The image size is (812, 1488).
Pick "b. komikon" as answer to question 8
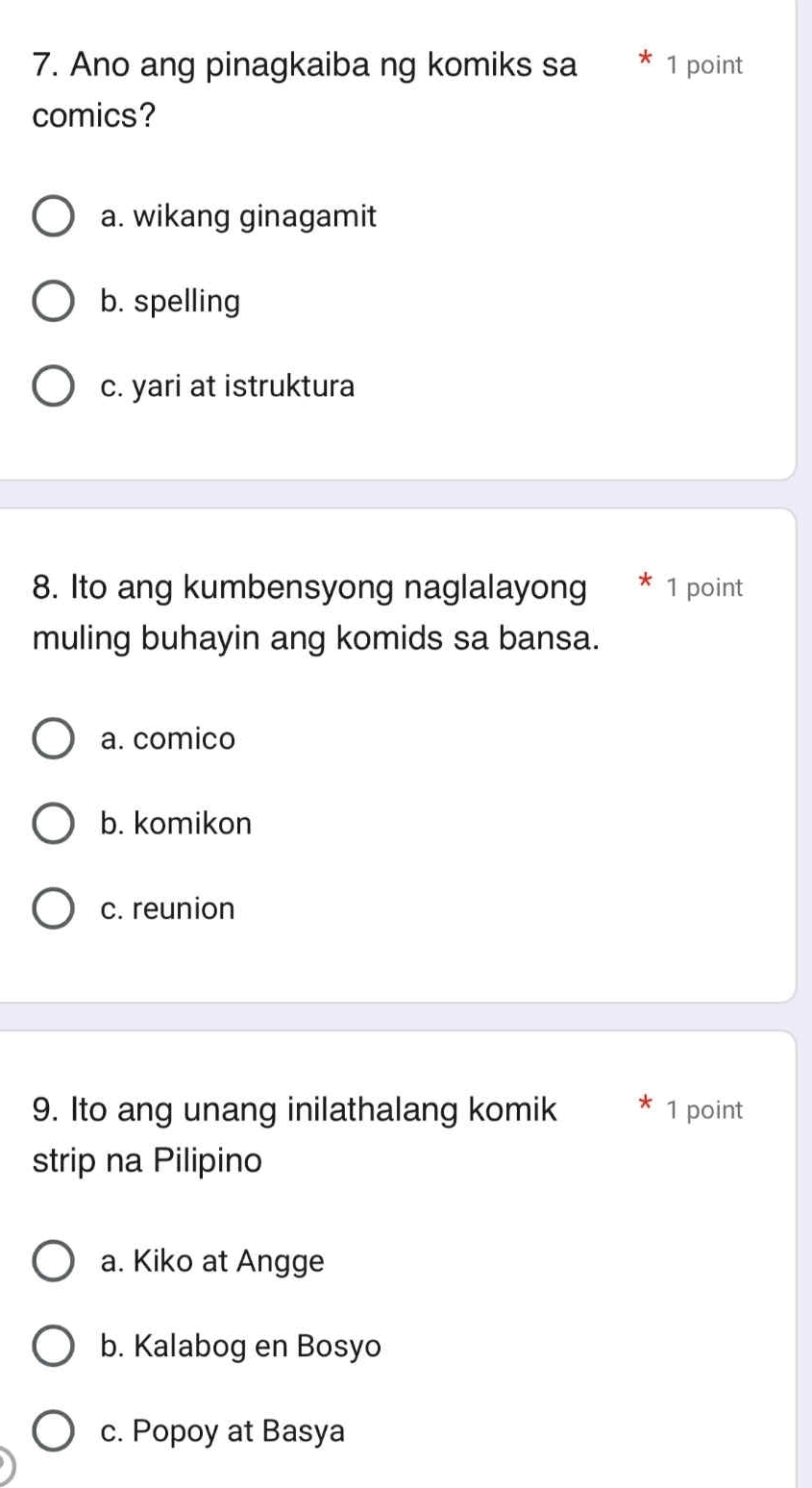click(x=54, y=823)
